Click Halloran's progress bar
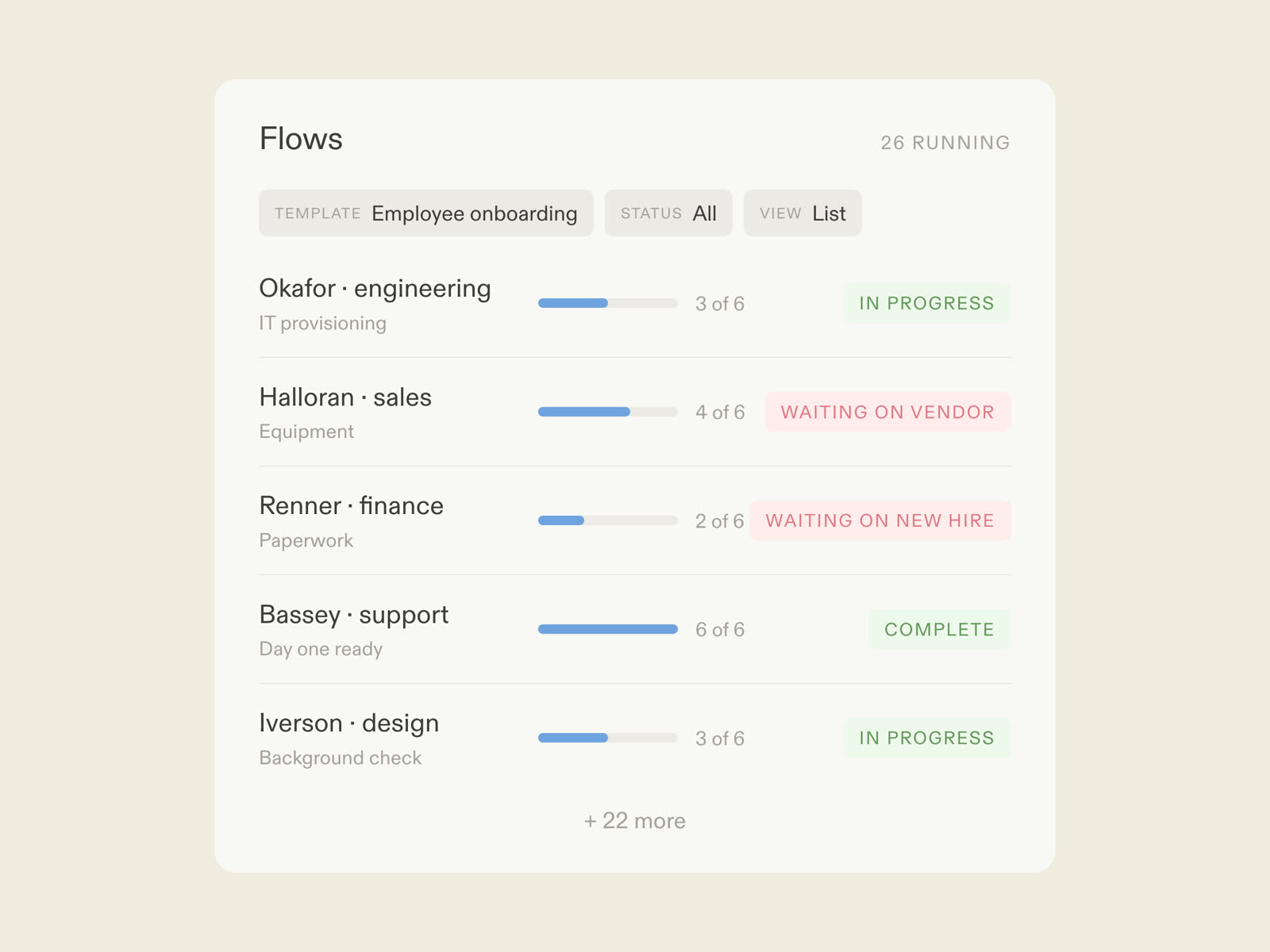The image size is (1270, 952). click(x=608, y=412)
